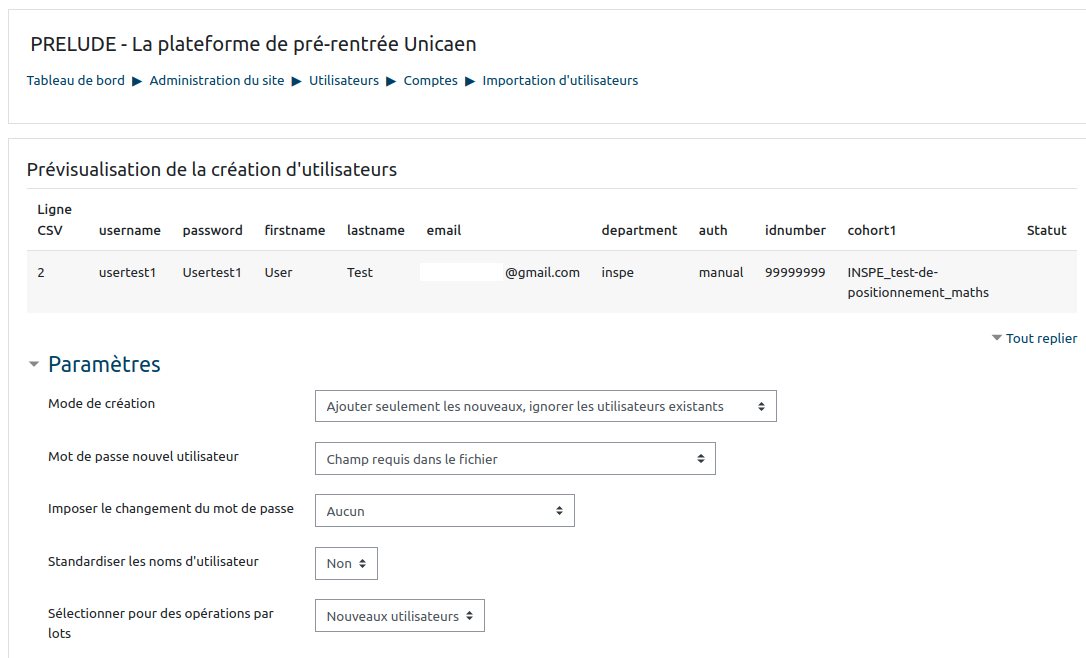Open Standardiser les noms d'utilisateur dropdown
Image resolution: width=1086 pixels, height=658 pixels.
click(x=346, y=563)
